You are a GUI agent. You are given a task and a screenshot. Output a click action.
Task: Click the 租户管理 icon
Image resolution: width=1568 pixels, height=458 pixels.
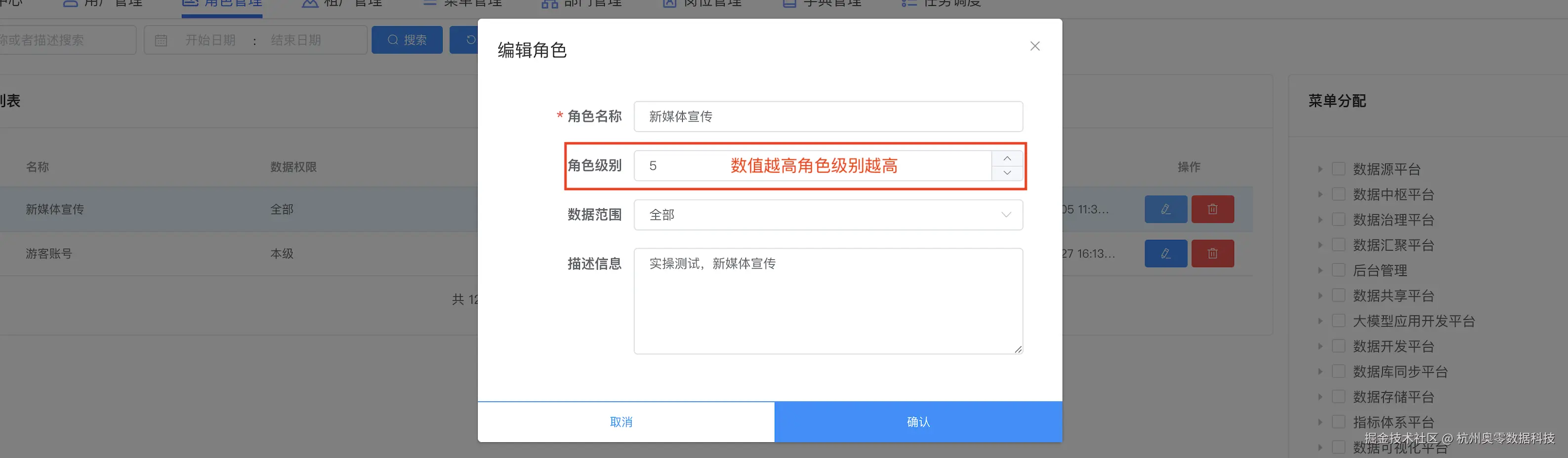click(x=309, y=3)
